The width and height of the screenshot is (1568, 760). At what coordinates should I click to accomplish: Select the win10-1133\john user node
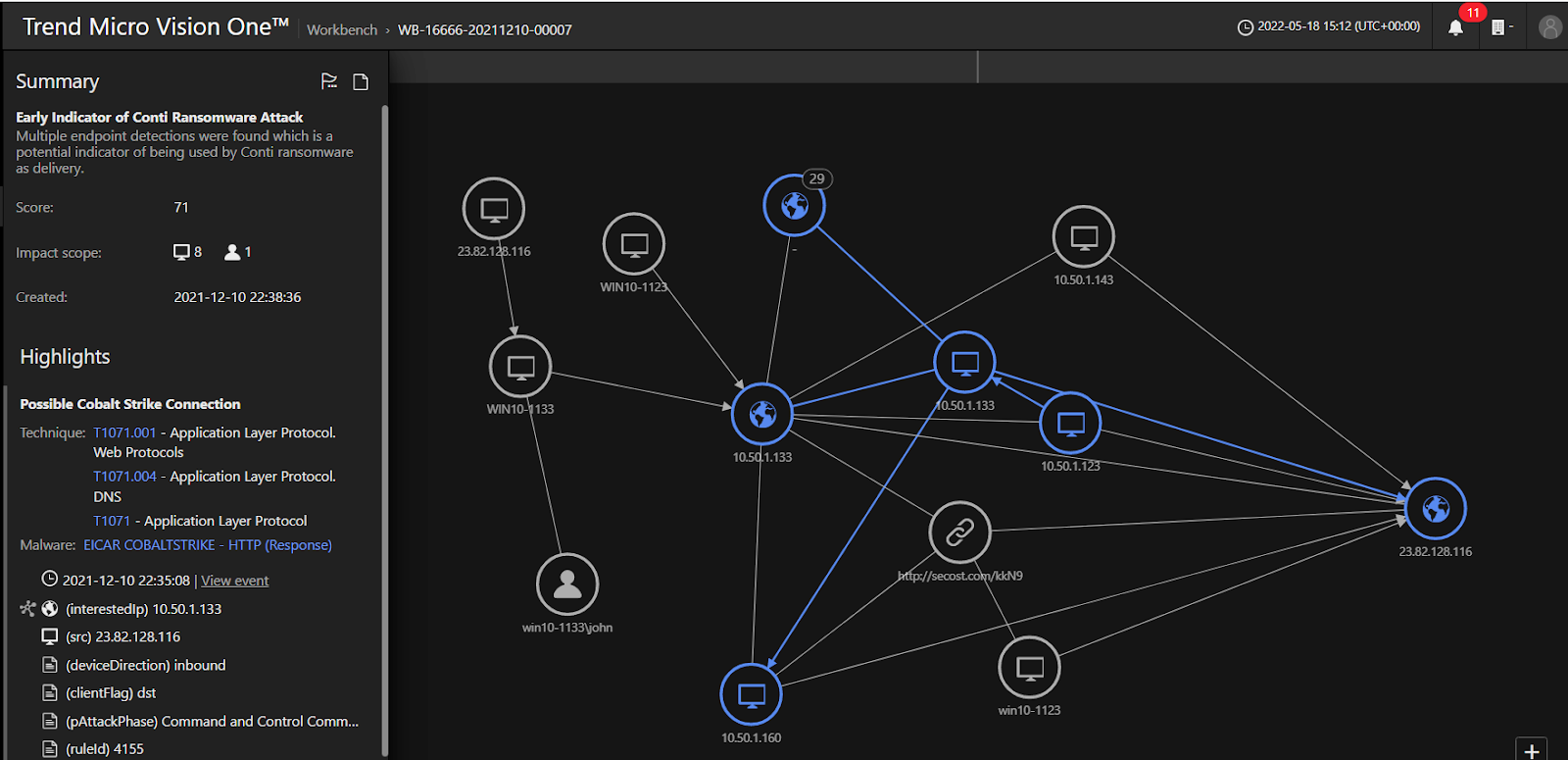click(567, 584)
